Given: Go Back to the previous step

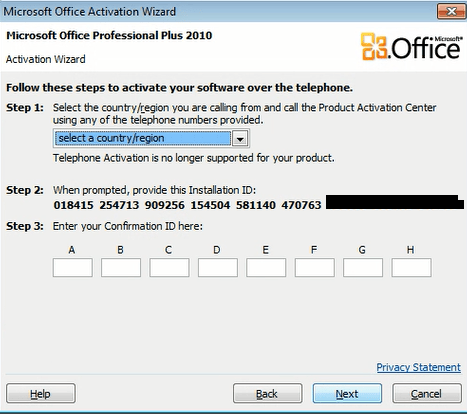Looking at the screenshot, I should 267,394.
